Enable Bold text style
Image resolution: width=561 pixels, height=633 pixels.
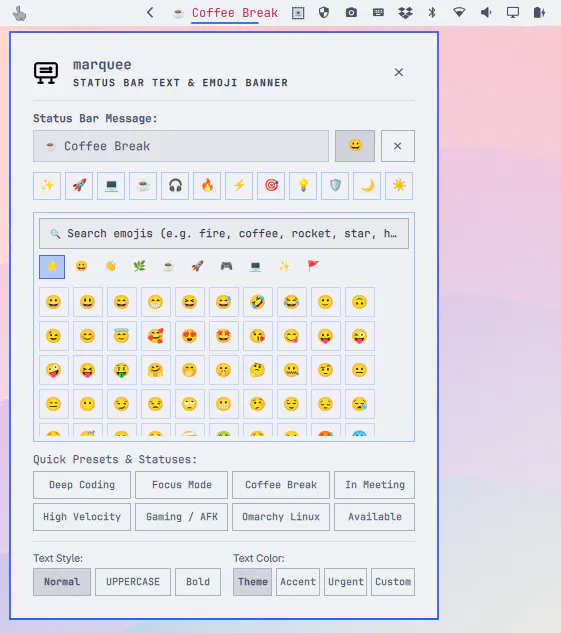pyautogui.click(x=198, y=582)
